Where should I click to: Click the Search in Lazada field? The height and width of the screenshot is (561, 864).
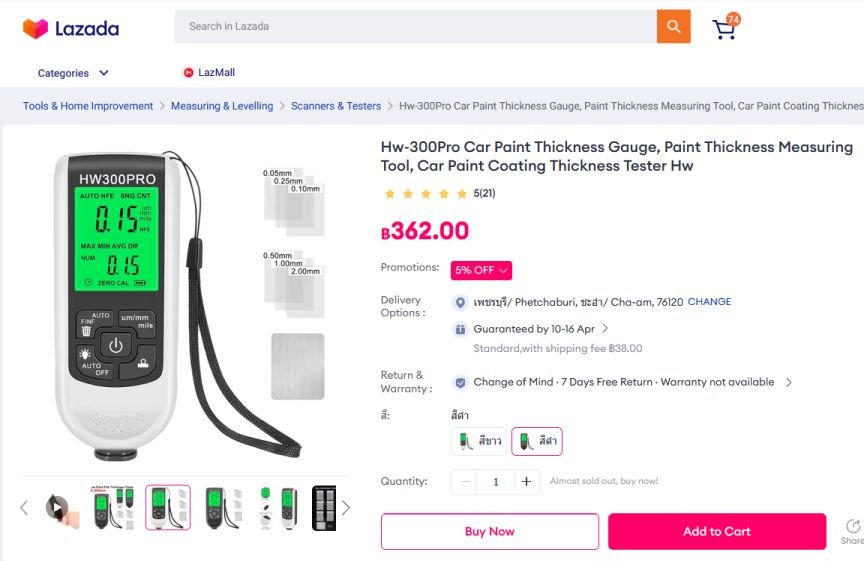(415, 26)
